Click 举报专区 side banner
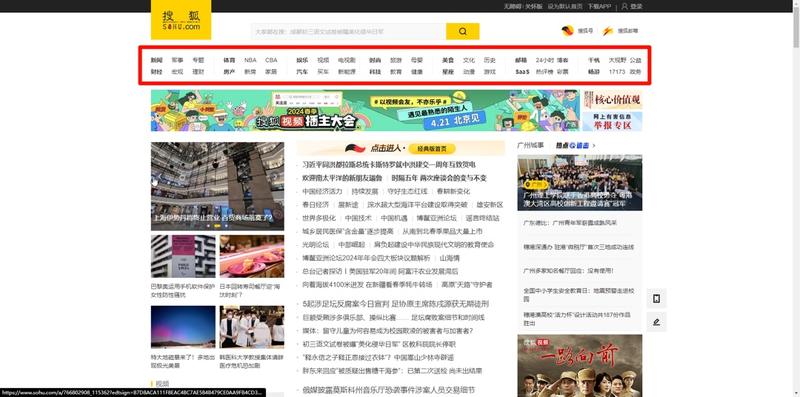The height and width of the screenshot is (397, 800). point(612,121)
